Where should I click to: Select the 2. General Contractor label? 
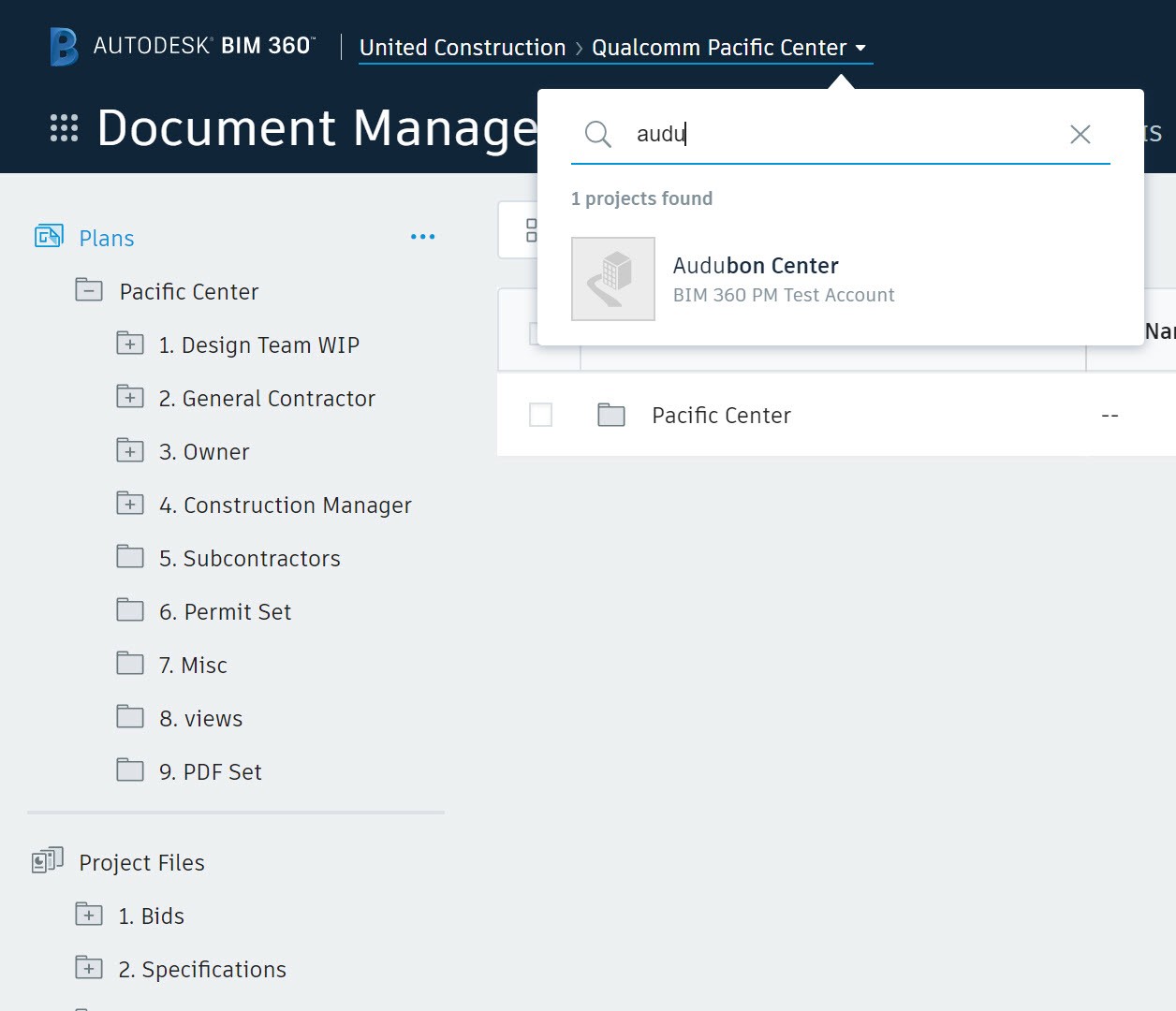(267, 399)
